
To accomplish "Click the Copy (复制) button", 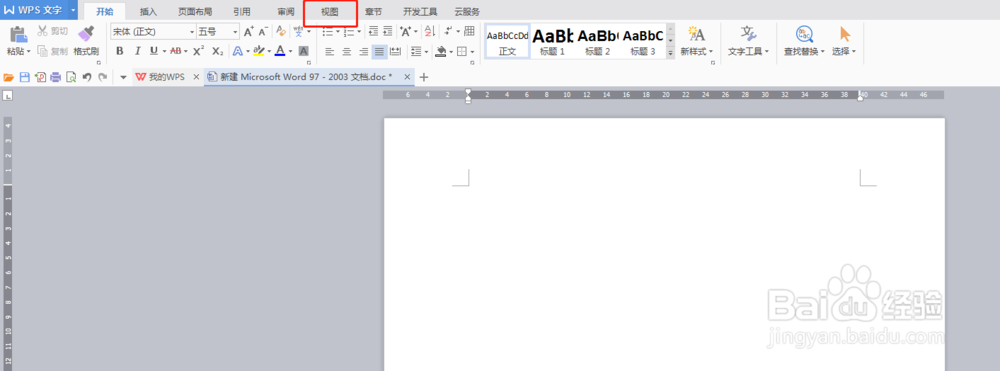I will coord(52,51).
